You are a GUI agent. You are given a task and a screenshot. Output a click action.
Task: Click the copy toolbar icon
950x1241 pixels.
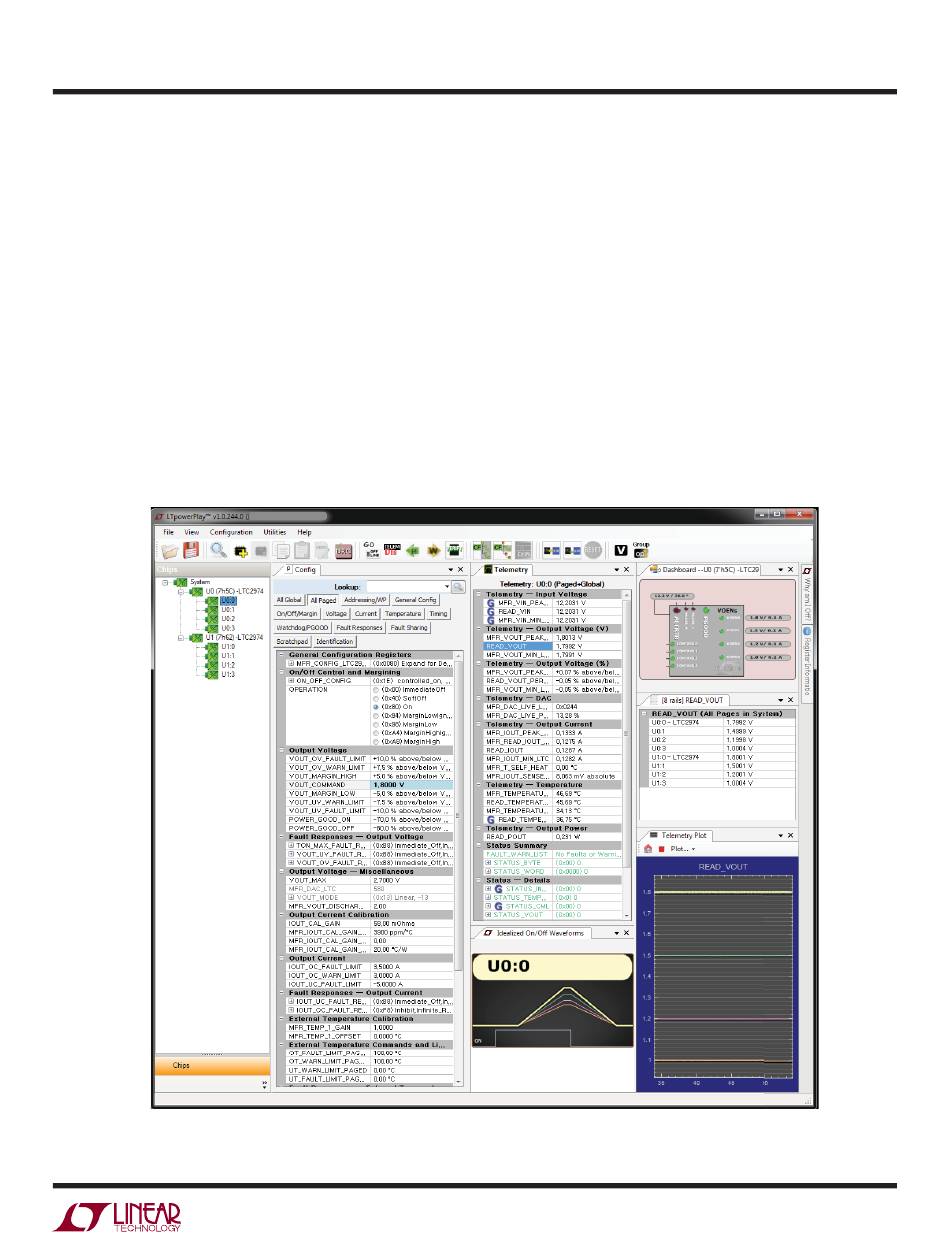(283, 550)
